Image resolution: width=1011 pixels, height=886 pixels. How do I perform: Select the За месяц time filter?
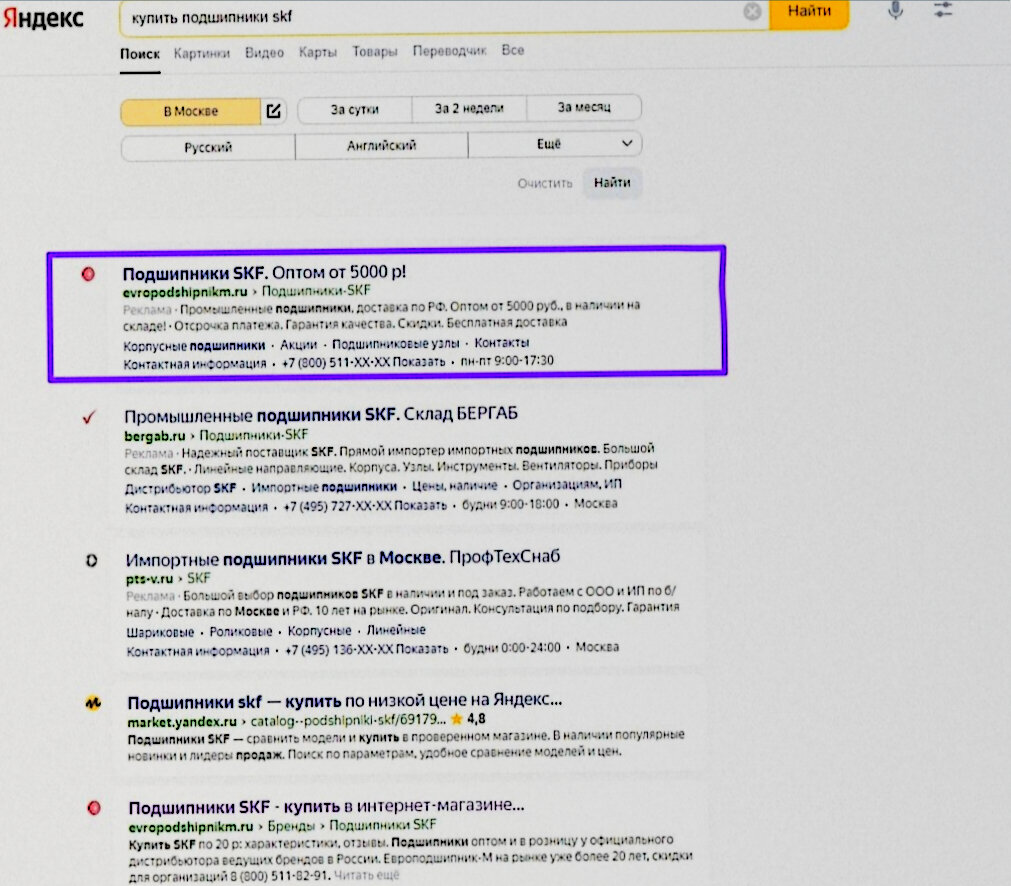(x=584, y=107)
